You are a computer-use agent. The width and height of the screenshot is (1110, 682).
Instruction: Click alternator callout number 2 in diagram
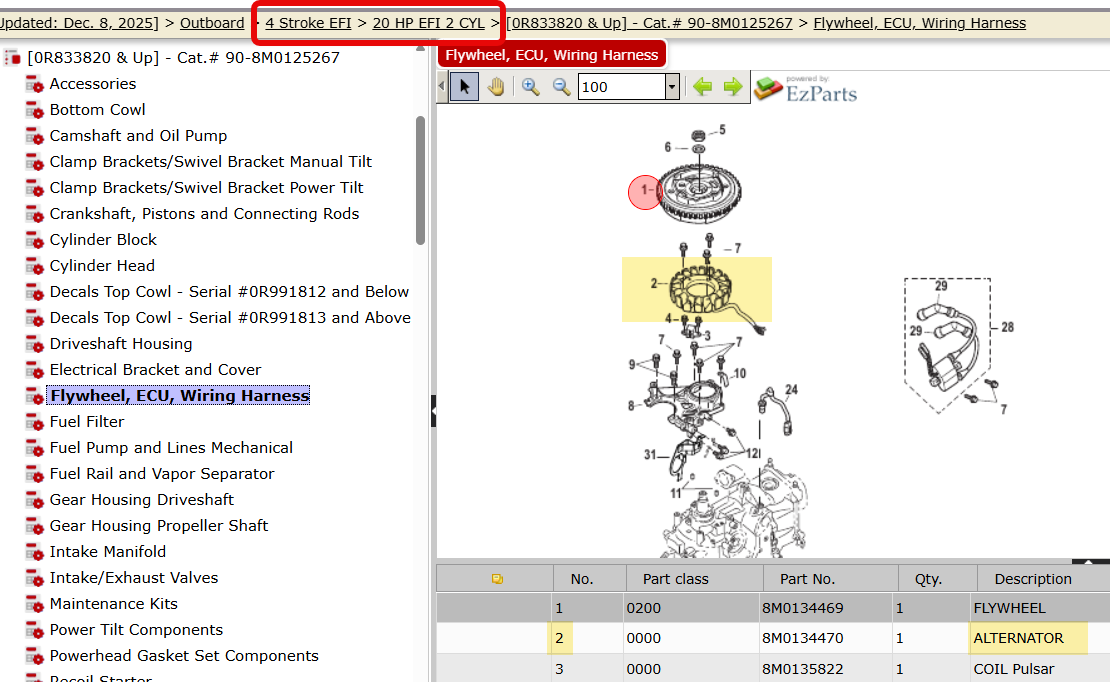pyautogui.click(x=654, y=283)
